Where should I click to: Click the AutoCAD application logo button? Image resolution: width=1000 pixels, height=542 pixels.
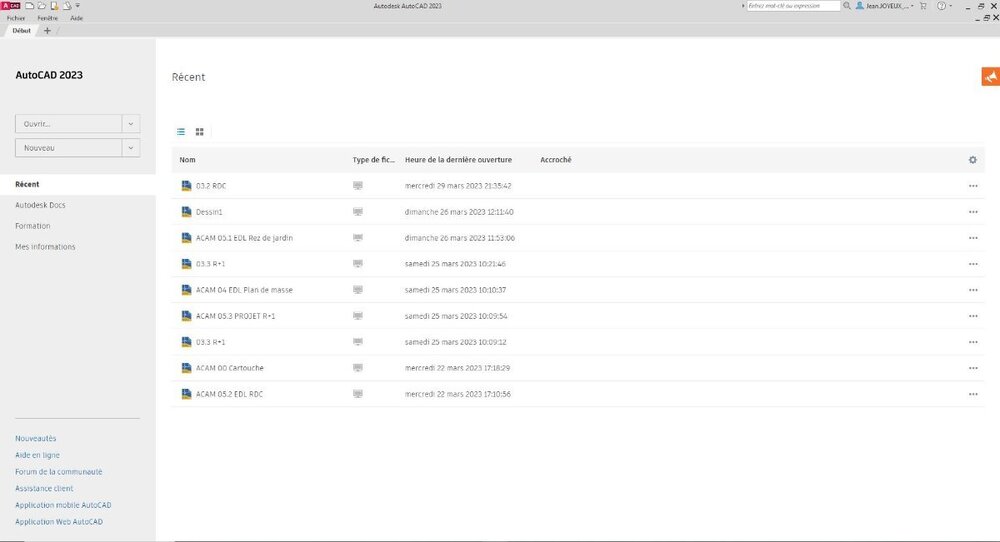(11, 6)
